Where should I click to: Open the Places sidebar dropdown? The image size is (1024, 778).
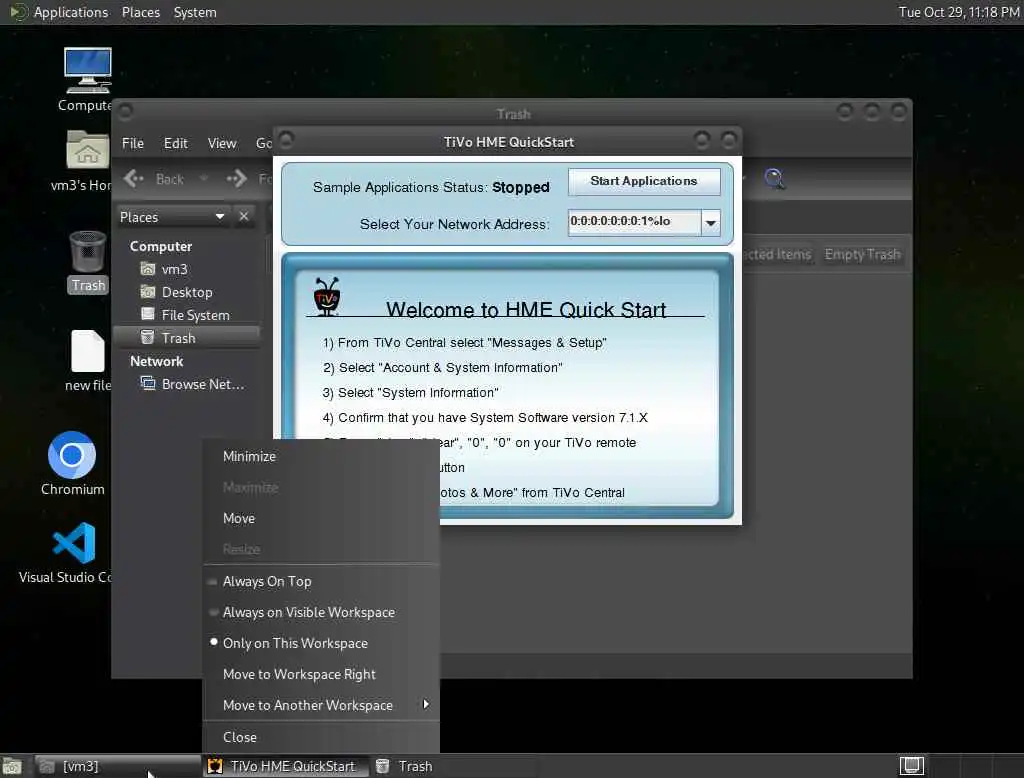tap(220, 216)
